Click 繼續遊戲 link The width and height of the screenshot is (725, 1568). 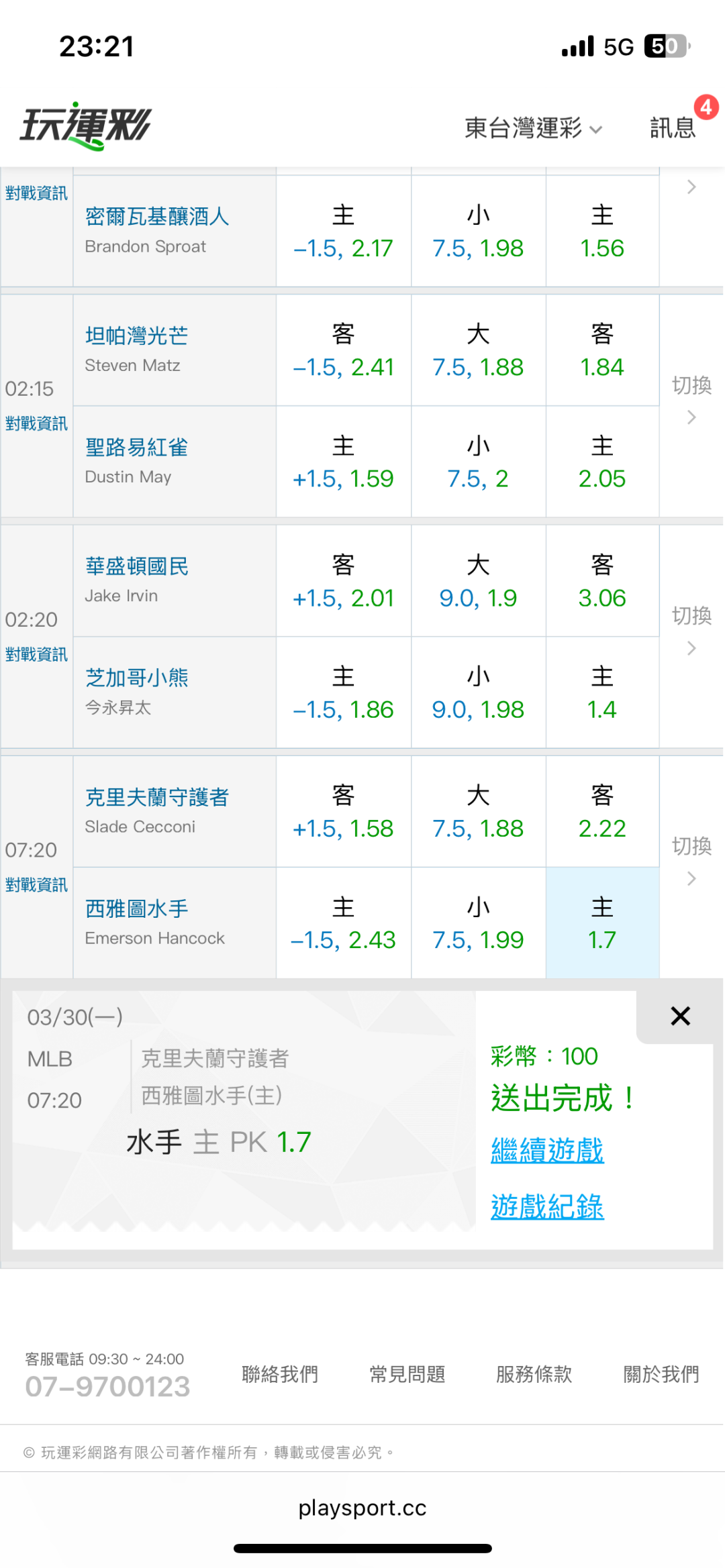click(x=547, y=1150)
